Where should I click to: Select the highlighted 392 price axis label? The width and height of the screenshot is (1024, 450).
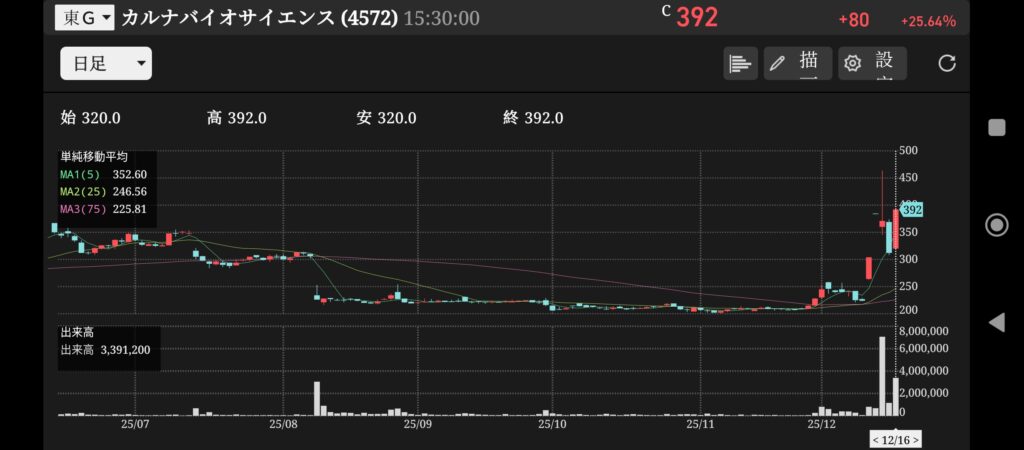tap(911, 210)
